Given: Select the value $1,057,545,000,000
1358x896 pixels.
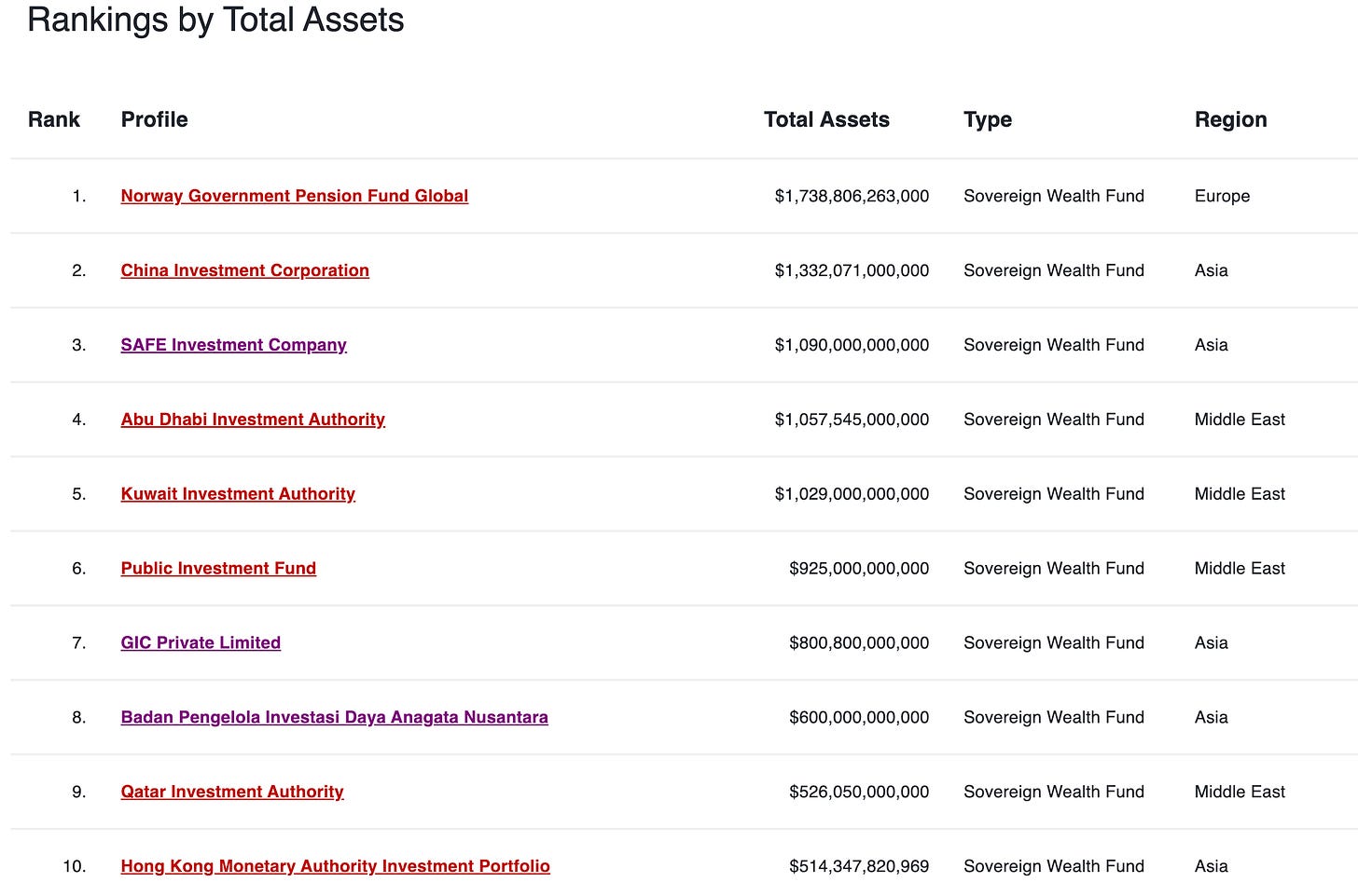Looking at the screenshot, I should (x=852, y=420).
